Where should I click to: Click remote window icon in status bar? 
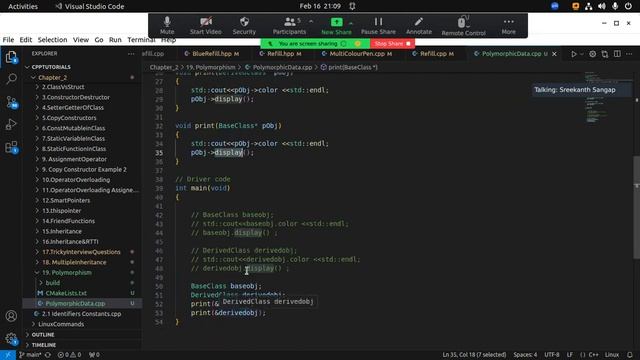[x=7, y=355]
